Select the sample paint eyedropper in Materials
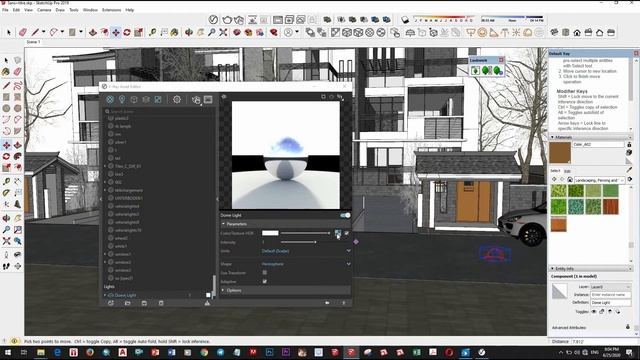This screenshot has height=360, width=640. pos(629,169)
